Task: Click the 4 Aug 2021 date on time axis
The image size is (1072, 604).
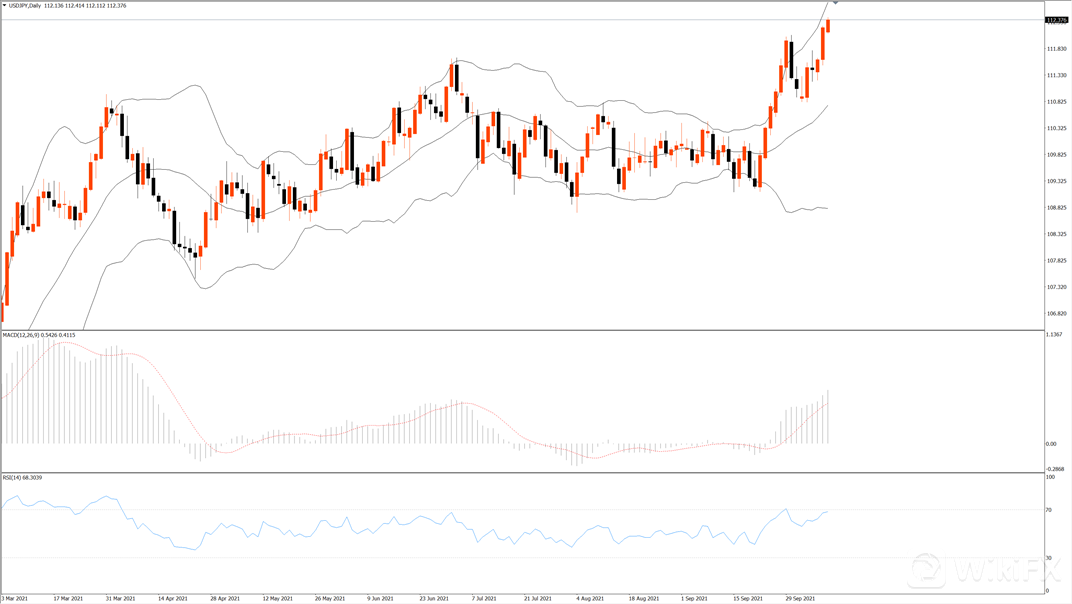Action: pyautogui.click(x=590, y=598)
